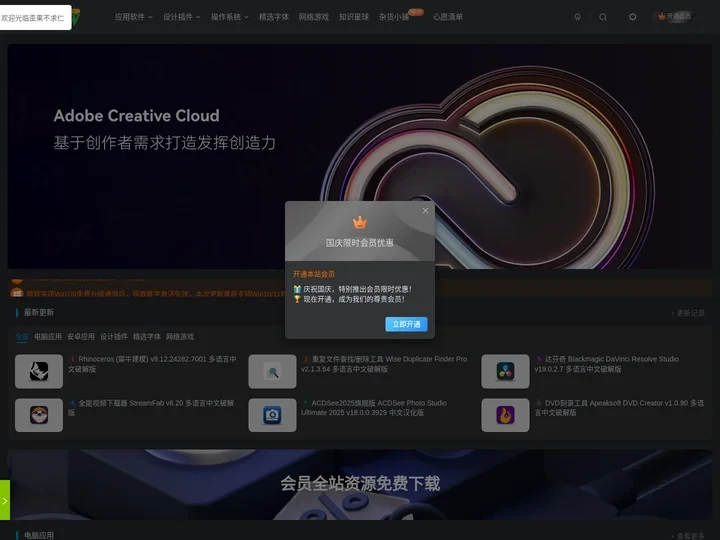Click the Wise Duplicate Finder Pro icon
This screenshot has width=720, height=540.
(272, 371)
